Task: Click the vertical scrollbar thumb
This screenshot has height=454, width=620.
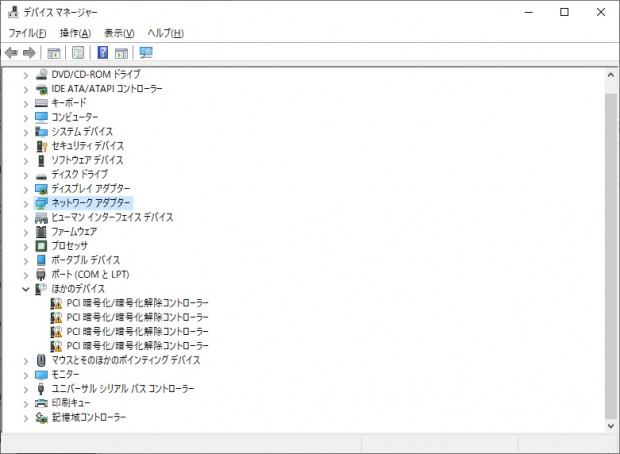Action: (611, 256)
